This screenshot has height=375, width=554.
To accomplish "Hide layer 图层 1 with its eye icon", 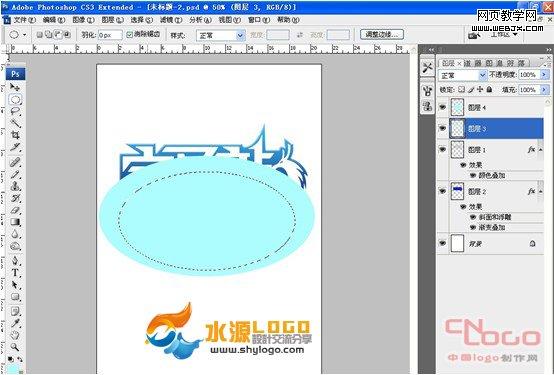I will pos(443,150).
